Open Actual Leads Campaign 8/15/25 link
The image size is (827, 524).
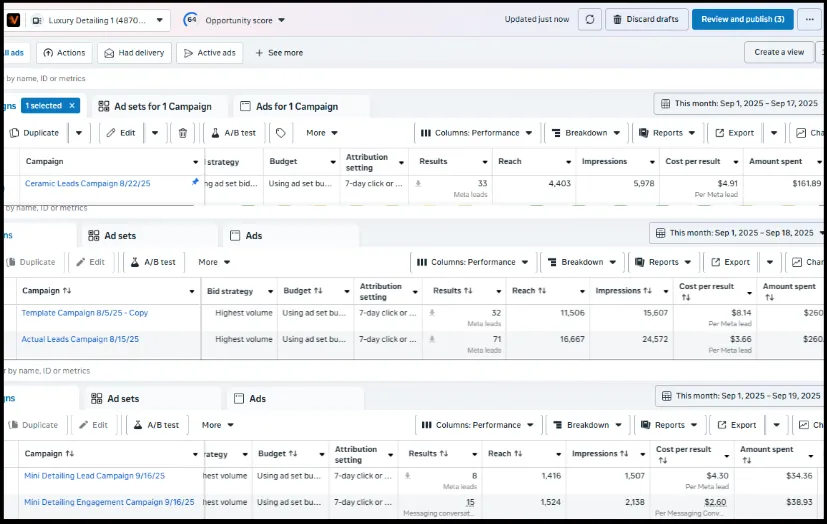coord(80,339)
